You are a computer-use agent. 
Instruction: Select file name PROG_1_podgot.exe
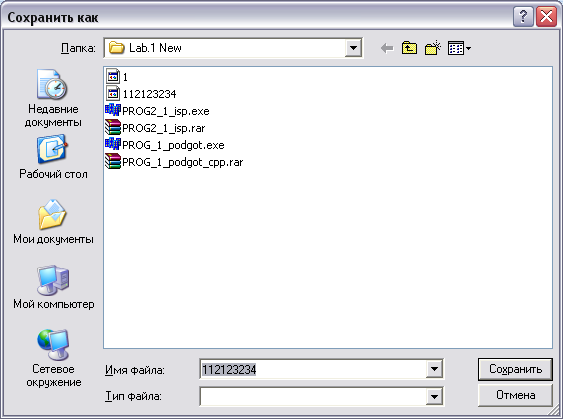tap(173, 145)
